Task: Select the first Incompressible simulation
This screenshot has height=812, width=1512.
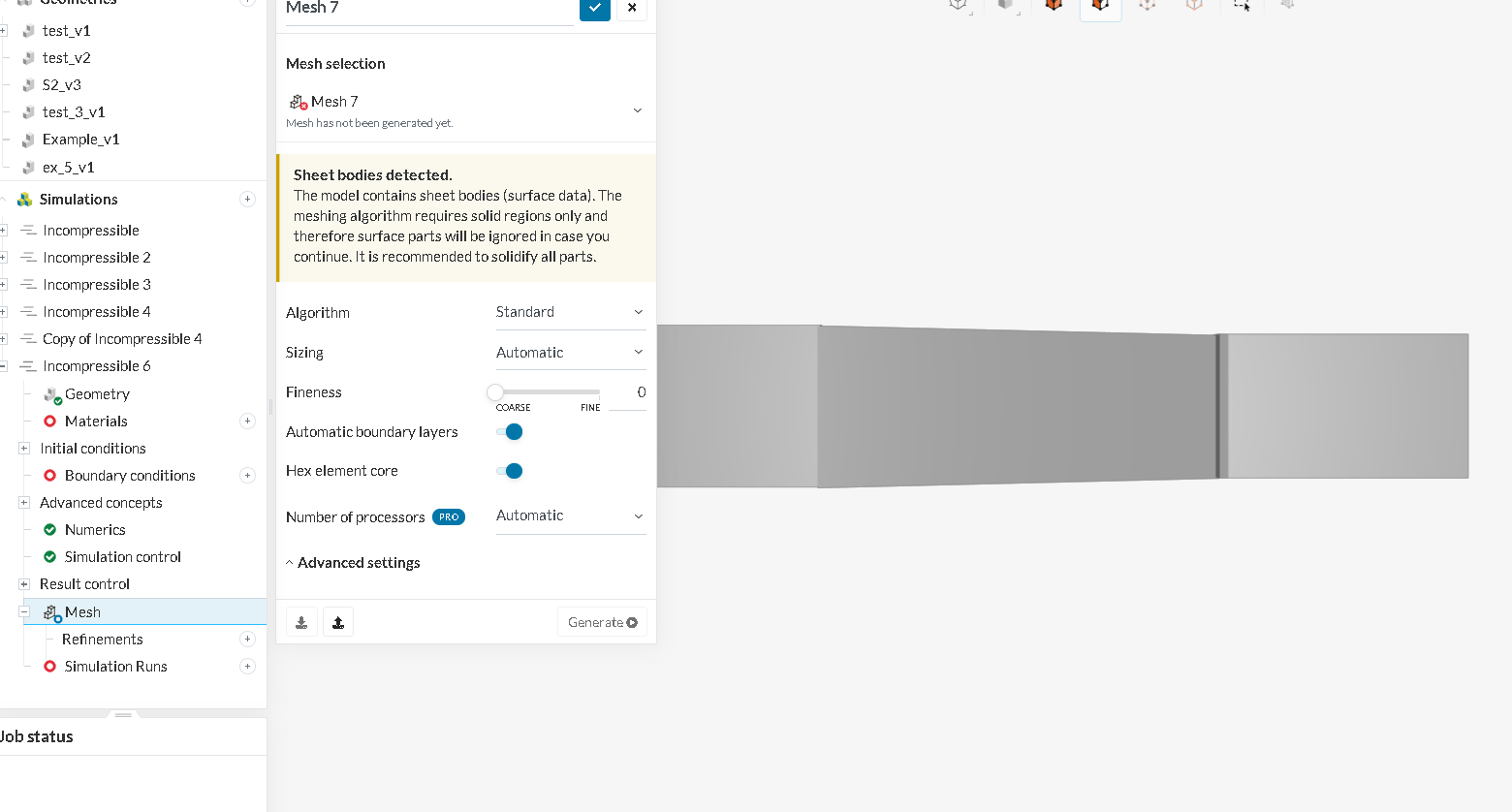Action: click(91, 230)
